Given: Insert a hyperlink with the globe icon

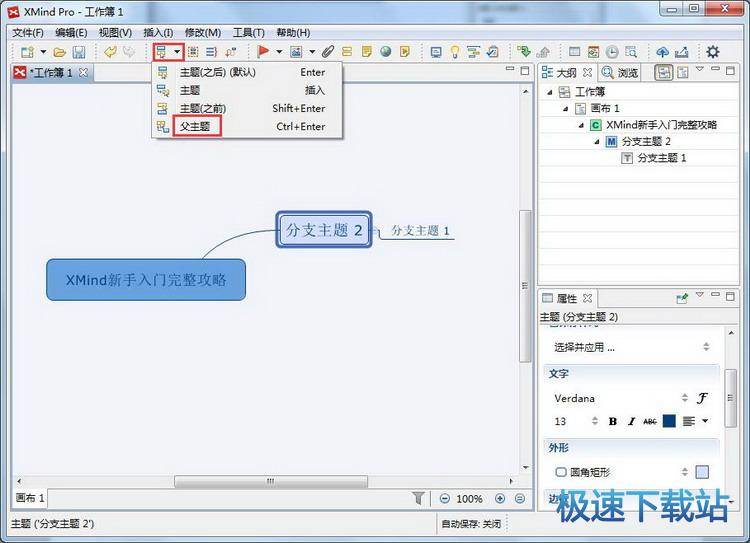Looking at the screenshot, I should (386, 51).
